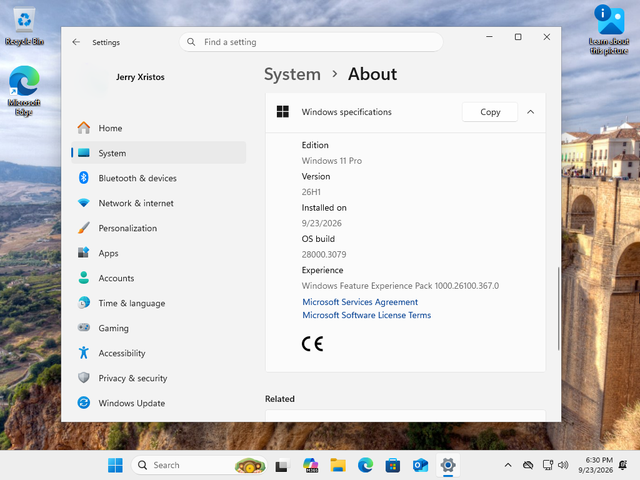Open Microsoft Store from the taskbar
The image size is (640, 480).
click(393, 465)
